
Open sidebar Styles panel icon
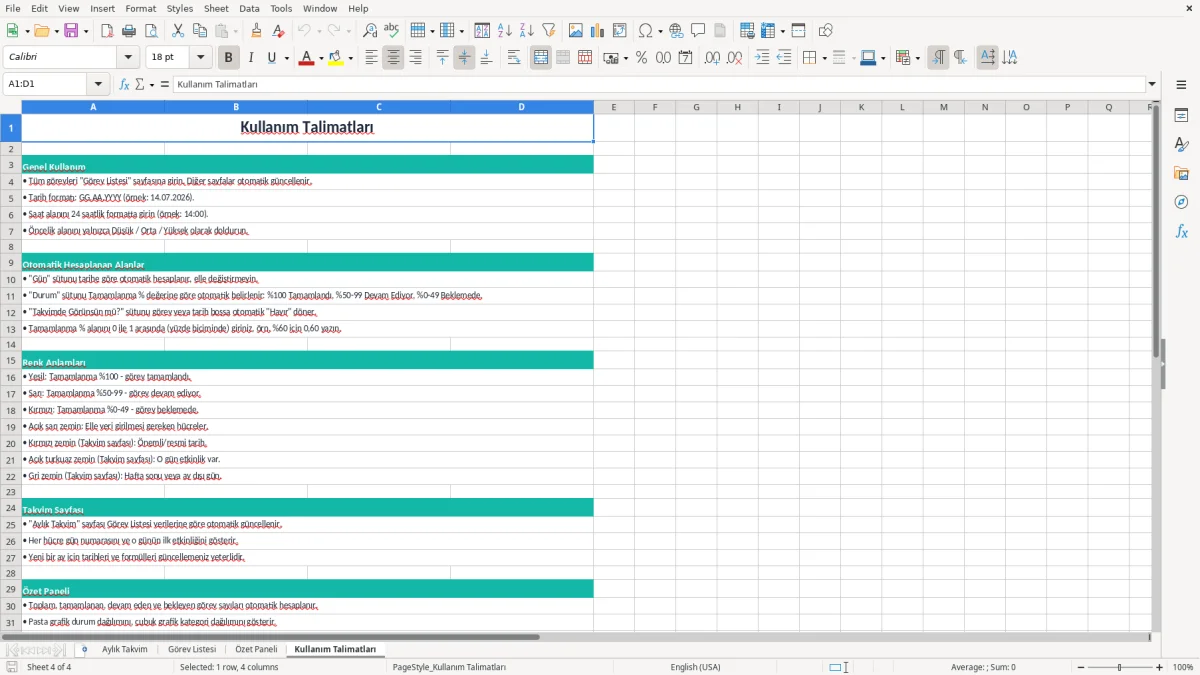[1181, 145]
